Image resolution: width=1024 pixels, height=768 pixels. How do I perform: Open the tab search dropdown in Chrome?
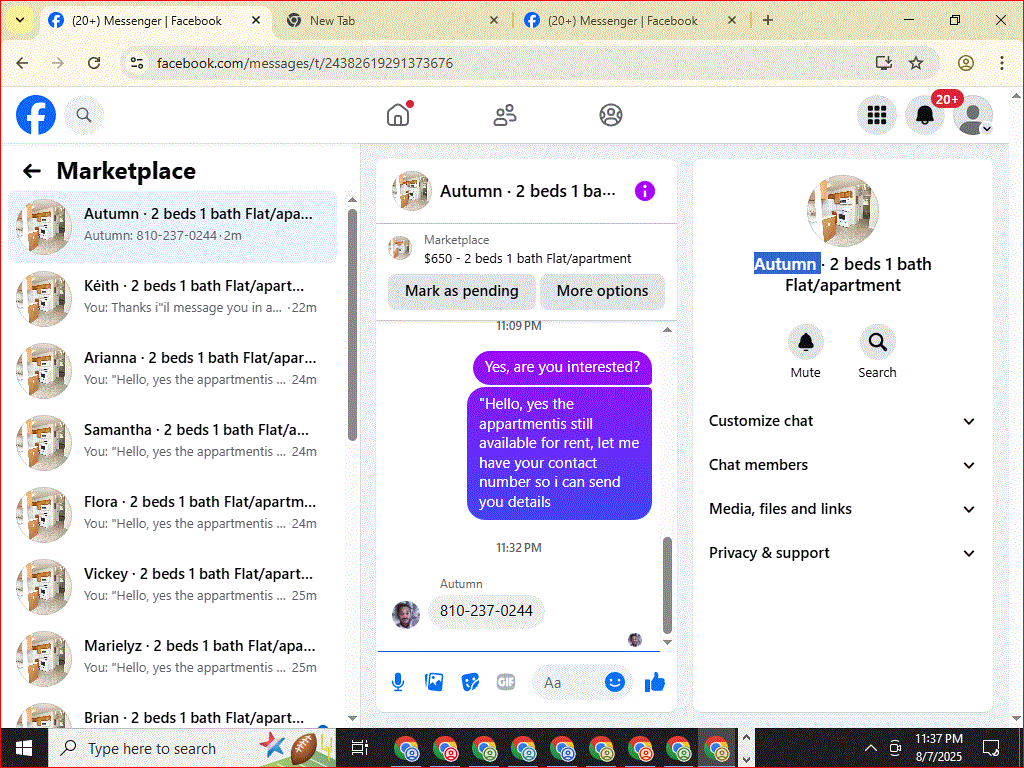tap(20, 20)
